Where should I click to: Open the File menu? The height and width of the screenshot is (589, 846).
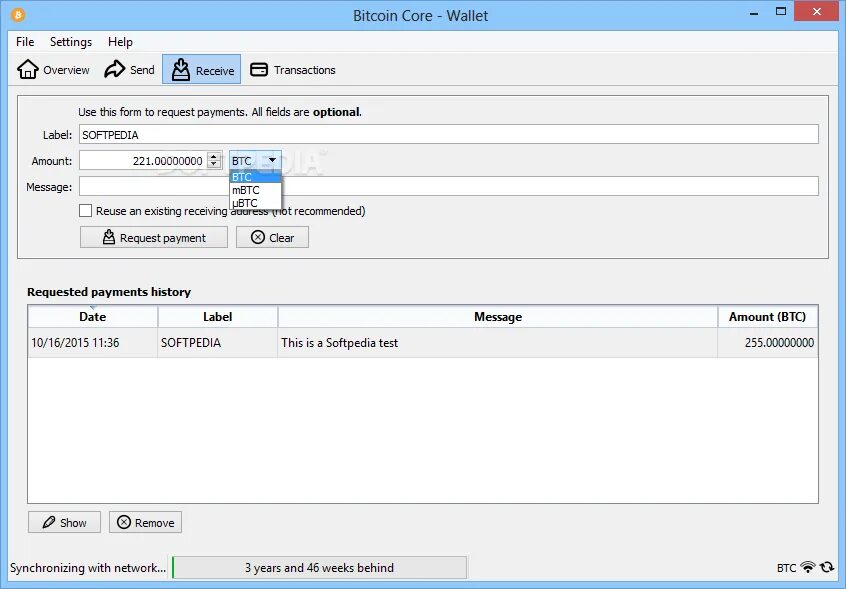[x=25, y=42]
